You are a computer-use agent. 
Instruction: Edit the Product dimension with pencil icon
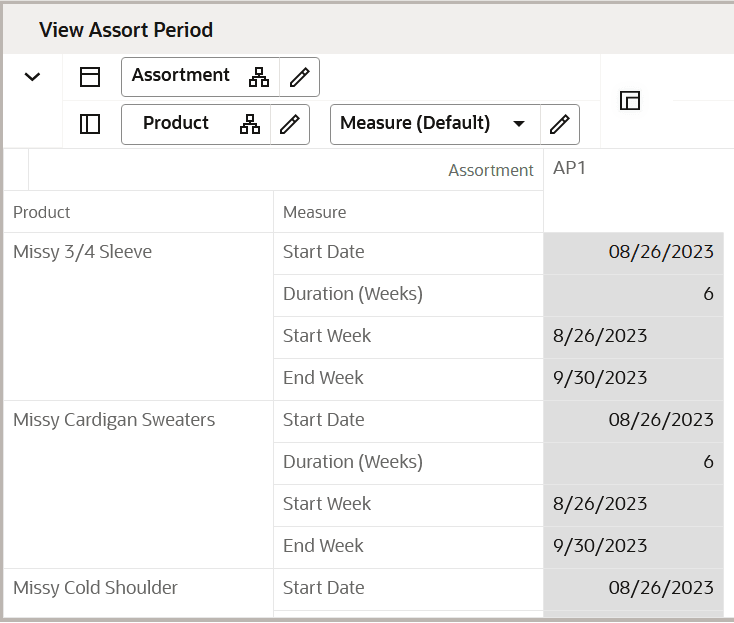click(x=289, y=124)
